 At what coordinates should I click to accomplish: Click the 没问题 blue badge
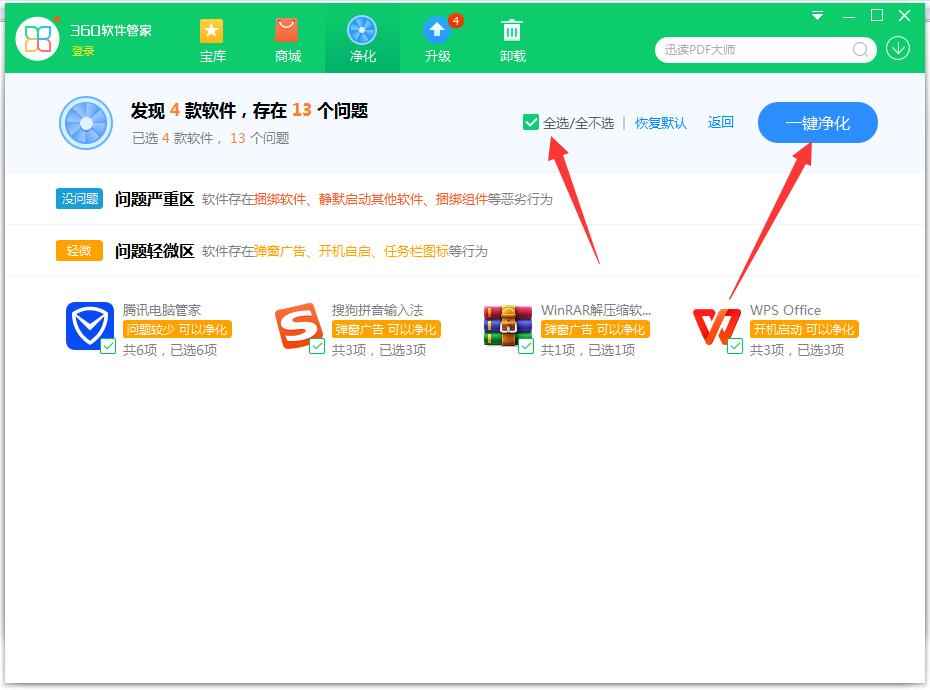[79, 199]
